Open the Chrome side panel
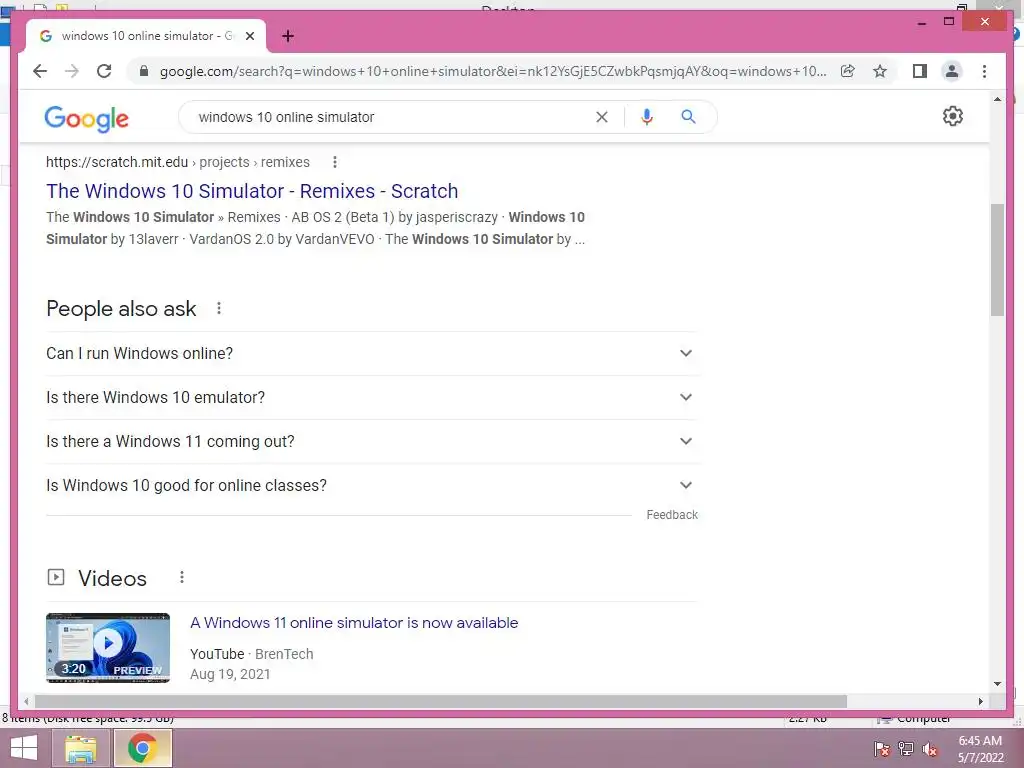Viewport: 1024px width, 768px height. tap(920, 71)
